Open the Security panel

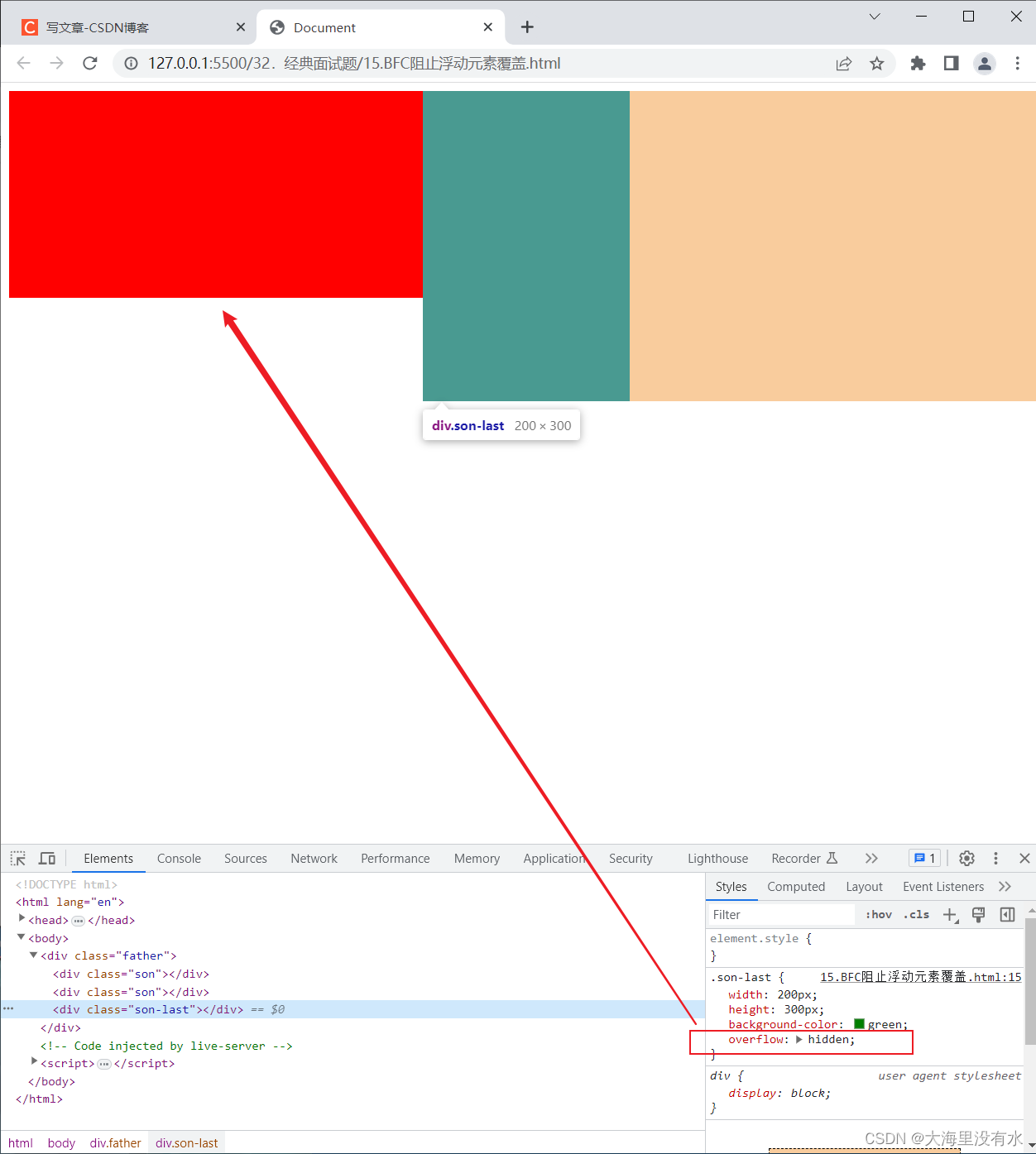[x=631, y=859]
